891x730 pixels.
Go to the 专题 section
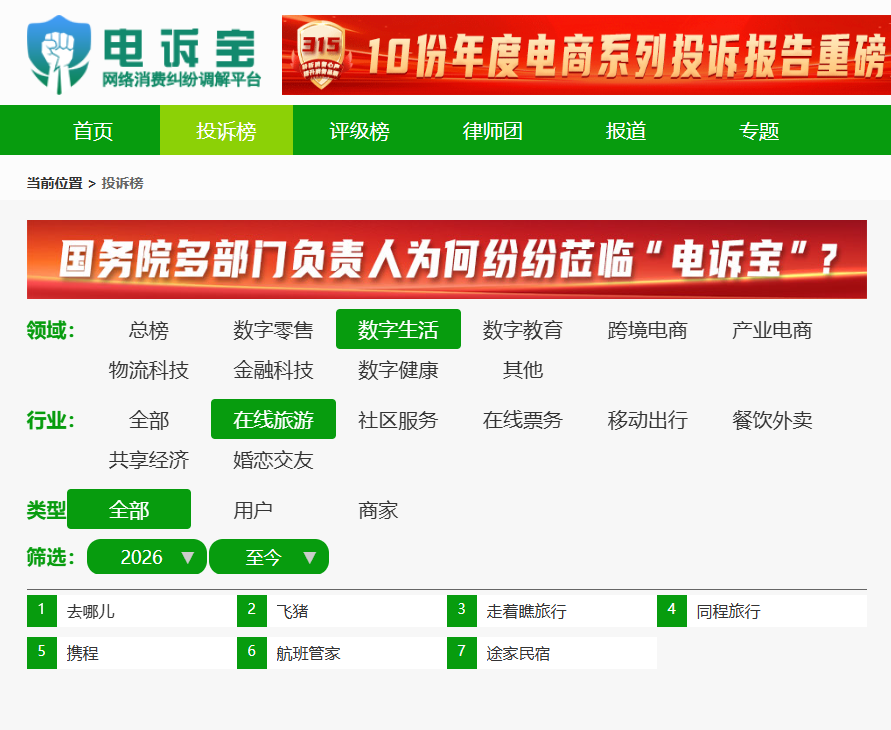tap(759, 131)
